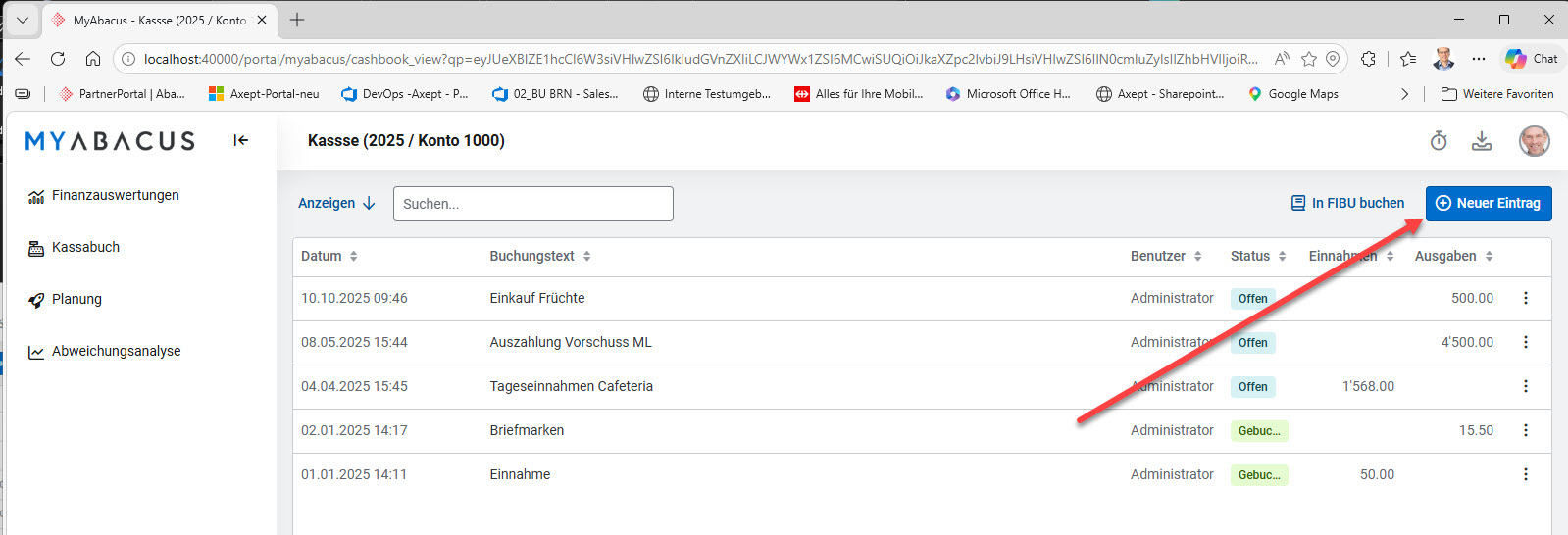Viewport: 1568px width, 535px height.
Task: Open row menu for Einnahme entry
Action: pyautogui.click(x=1526, y=474)
